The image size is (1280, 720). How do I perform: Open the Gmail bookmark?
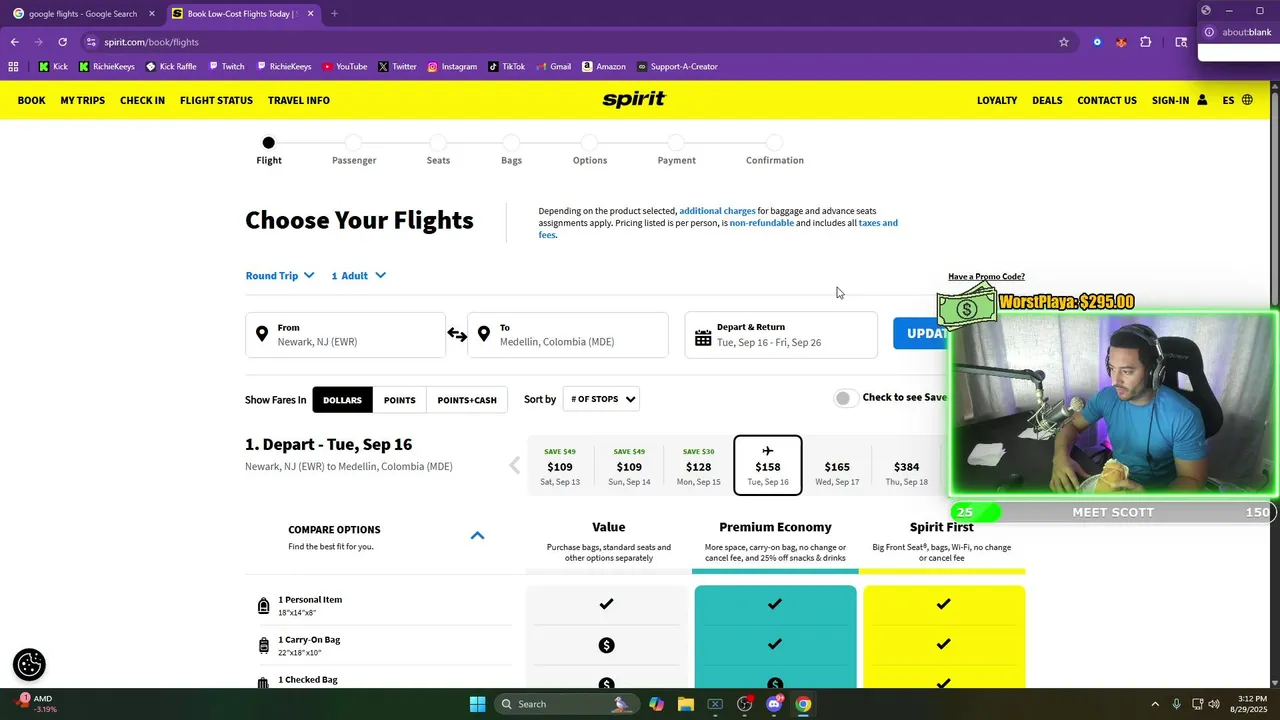tap(552, 67)
